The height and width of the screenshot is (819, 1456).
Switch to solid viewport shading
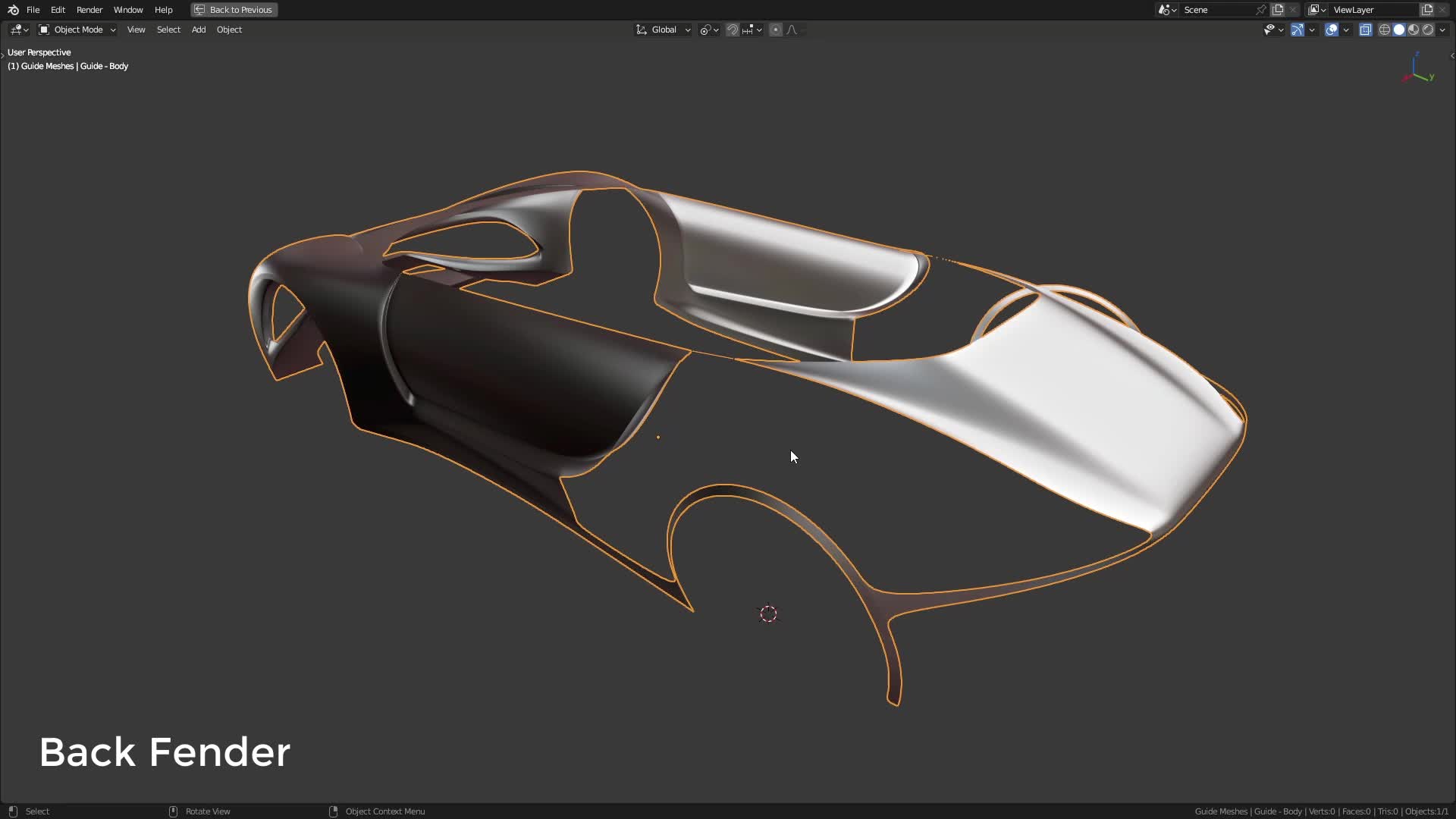point(1399,30)
